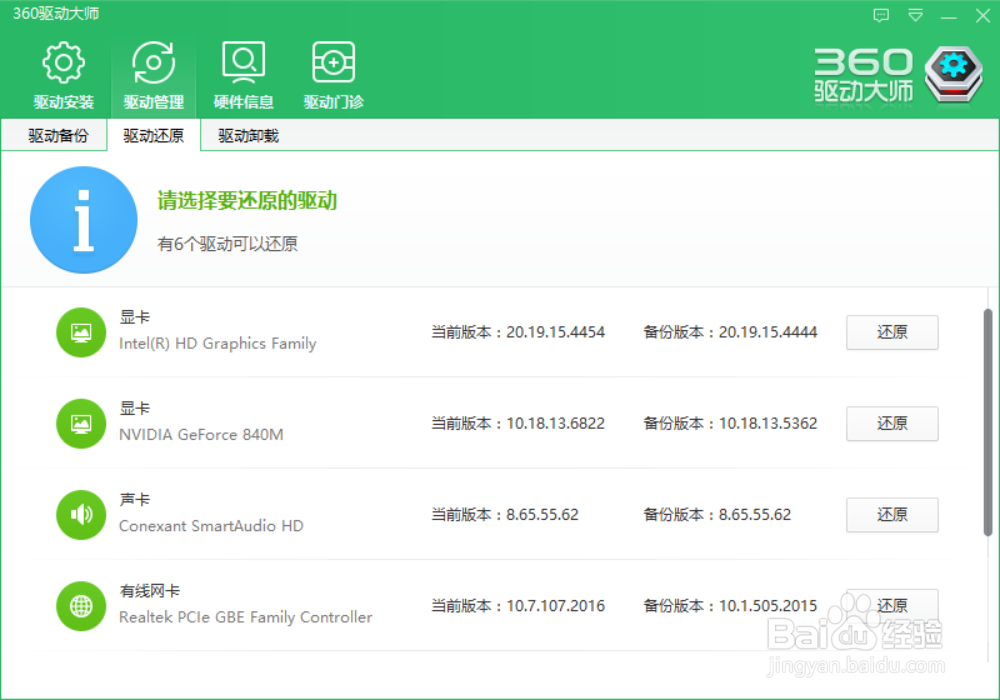Click the Intel HD Graphics display card icon

click(x=80, y=332)
